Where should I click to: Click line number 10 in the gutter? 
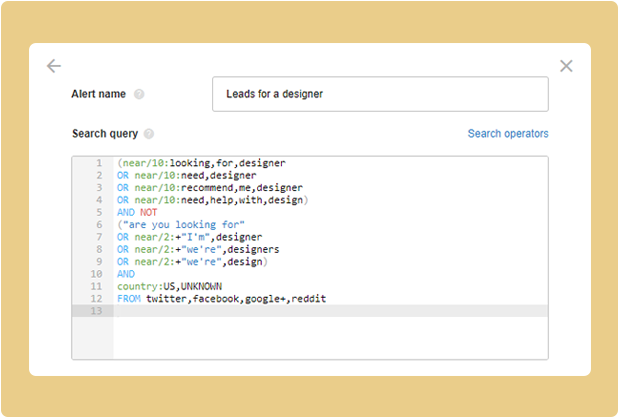click(96, 274)
